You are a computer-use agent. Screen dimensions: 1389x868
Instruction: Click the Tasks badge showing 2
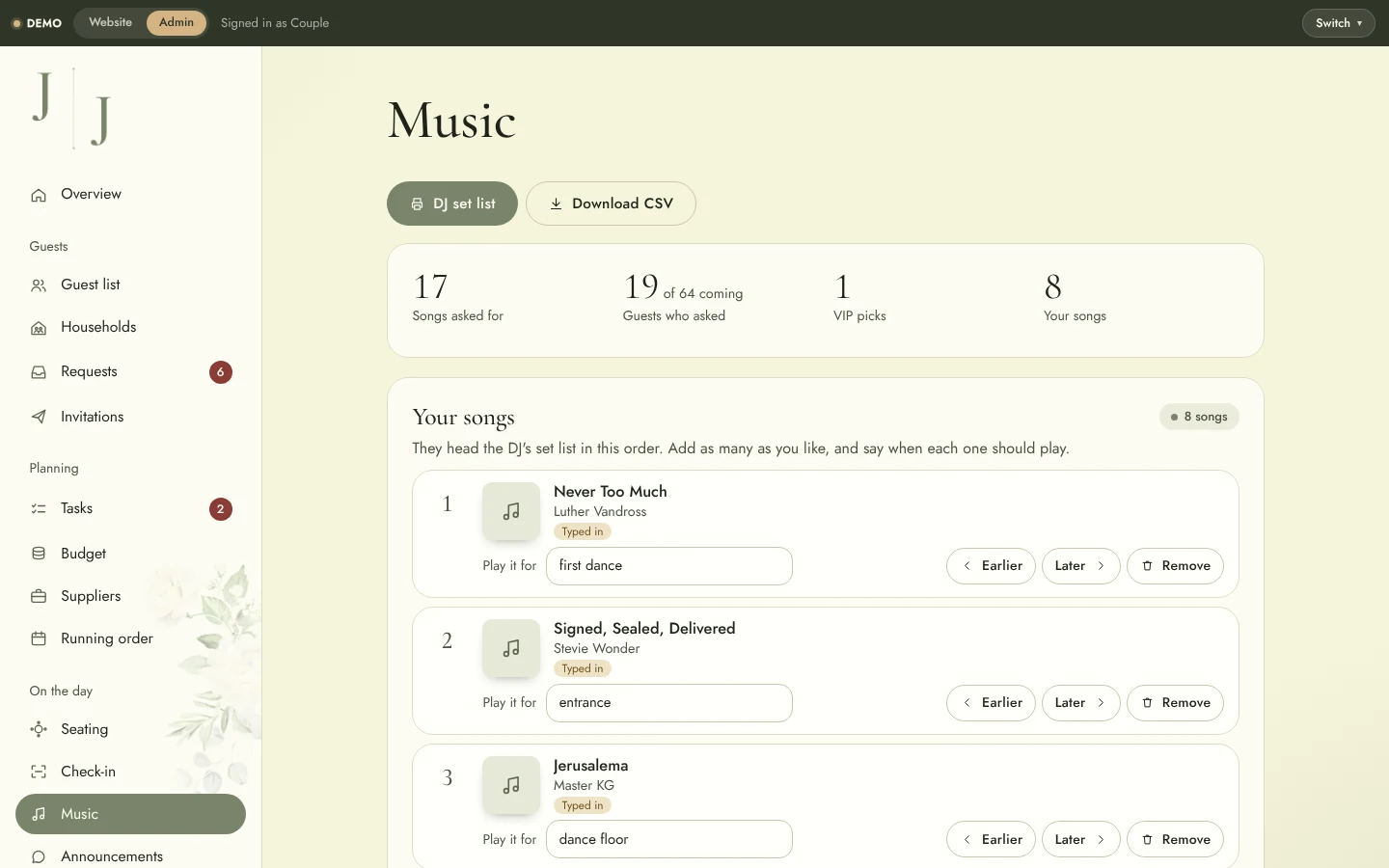point(221,509)
